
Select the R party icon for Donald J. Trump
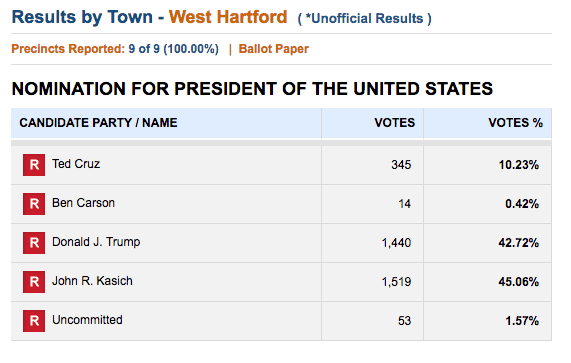coord(34,243)
